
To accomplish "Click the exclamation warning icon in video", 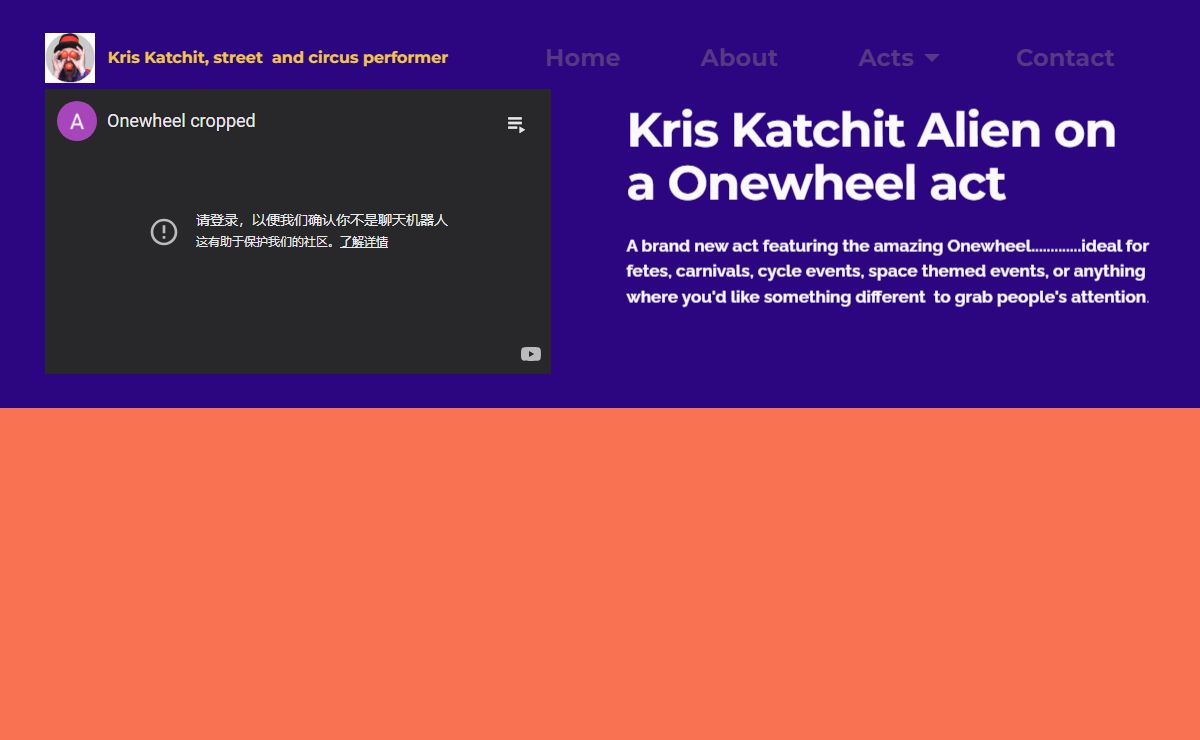I will coord(164,232).
